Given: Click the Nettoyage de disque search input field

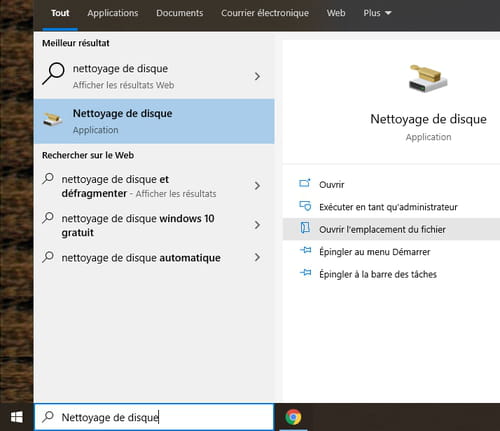Looking at the screenshot, I should coord(154,417).
